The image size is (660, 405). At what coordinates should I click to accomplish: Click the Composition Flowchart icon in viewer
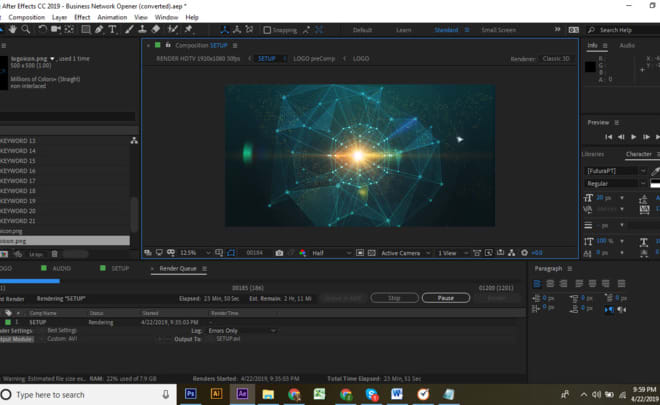pyautogui.click(x=511, y=253)
